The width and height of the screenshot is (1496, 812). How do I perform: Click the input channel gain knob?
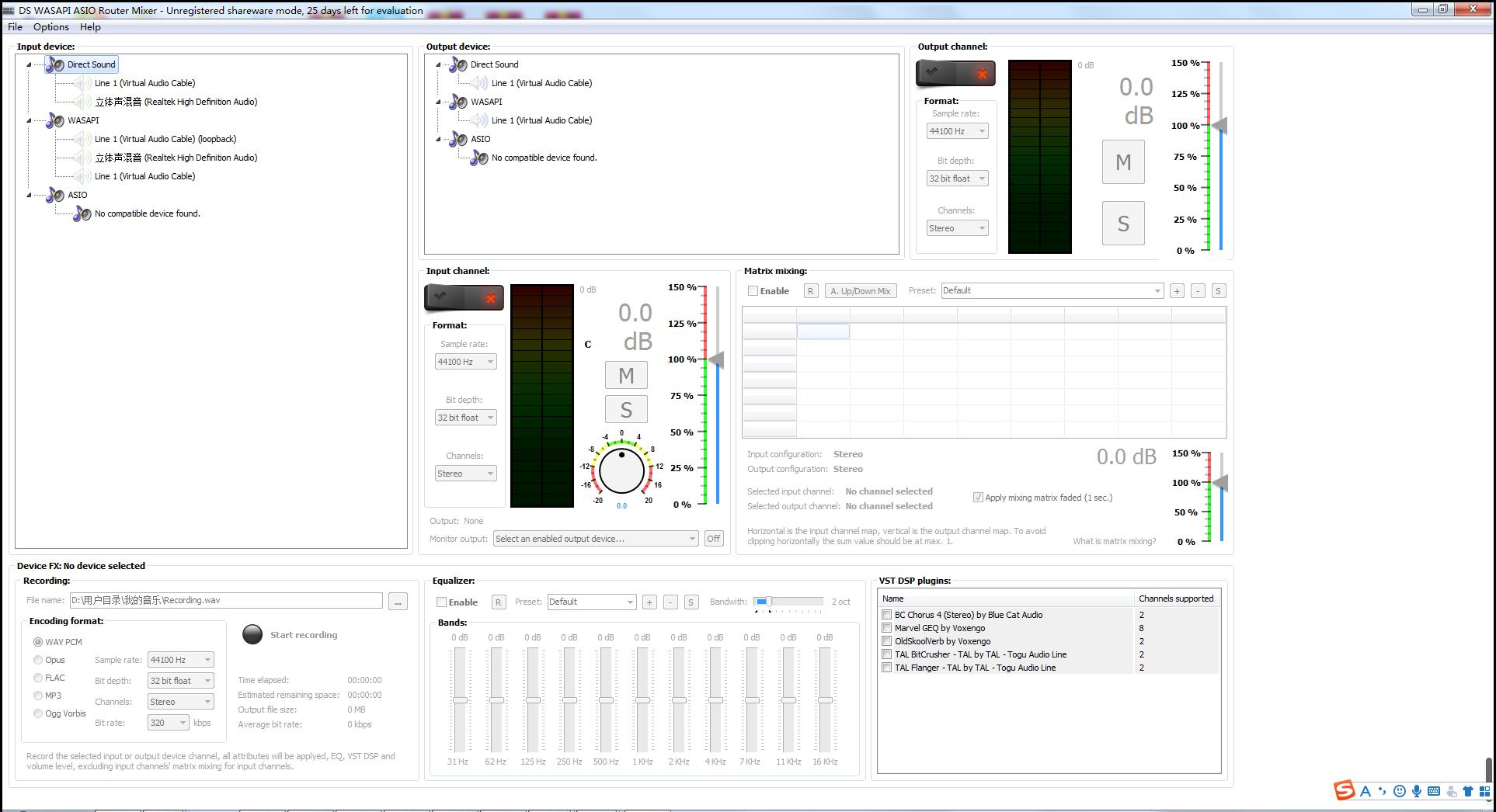(621, 470)
